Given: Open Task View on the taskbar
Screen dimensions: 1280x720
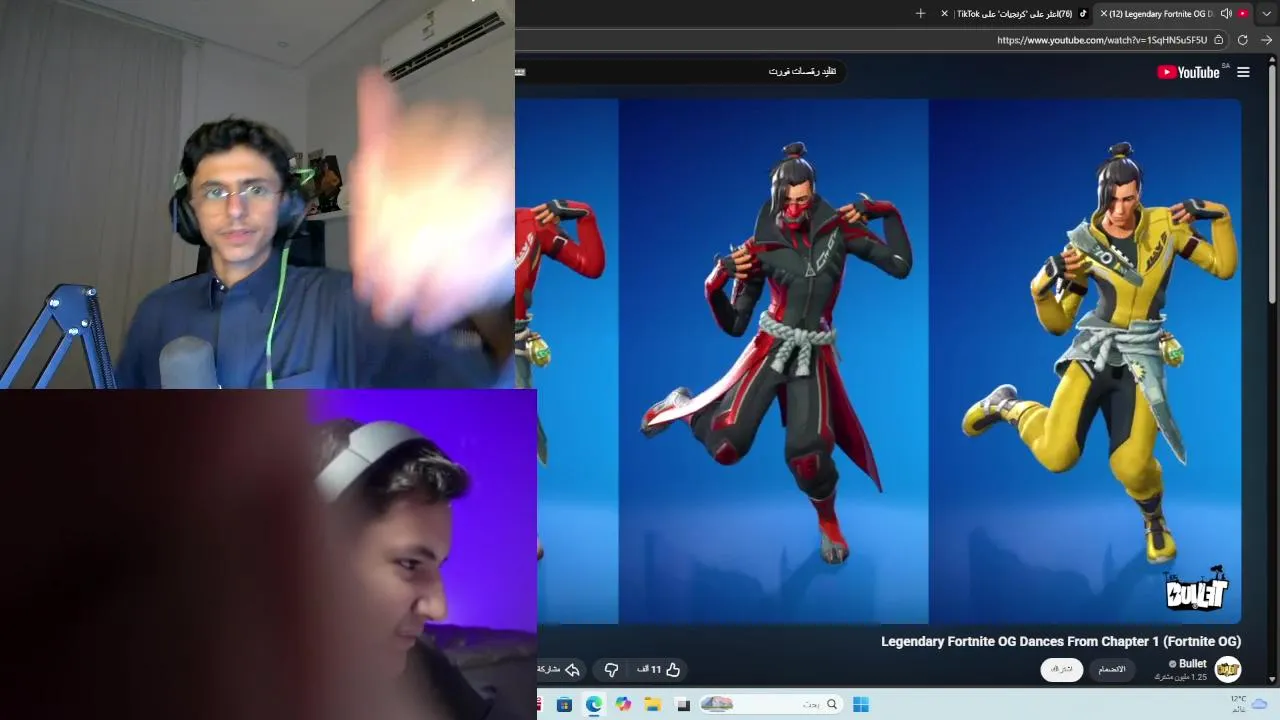Looking at the screenshot, I should coord(683,704).
